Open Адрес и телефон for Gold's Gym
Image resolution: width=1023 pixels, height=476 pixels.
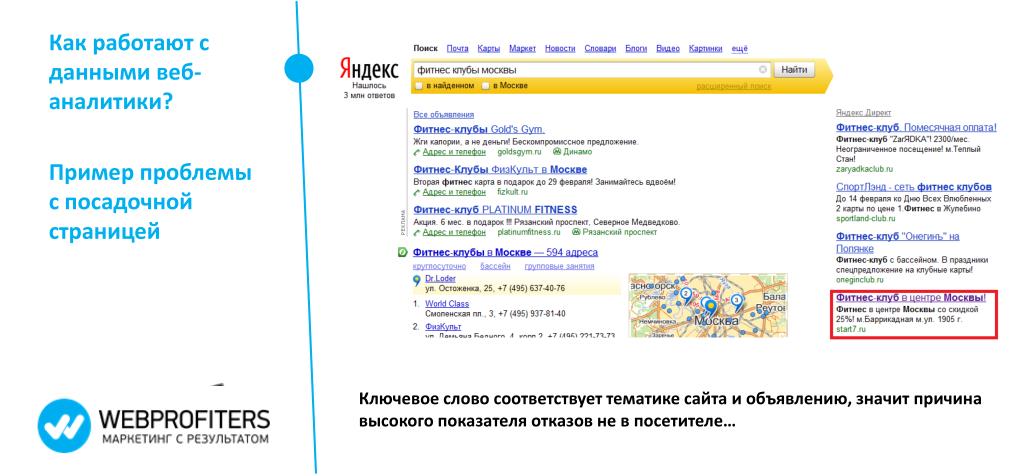click(454, 152)
